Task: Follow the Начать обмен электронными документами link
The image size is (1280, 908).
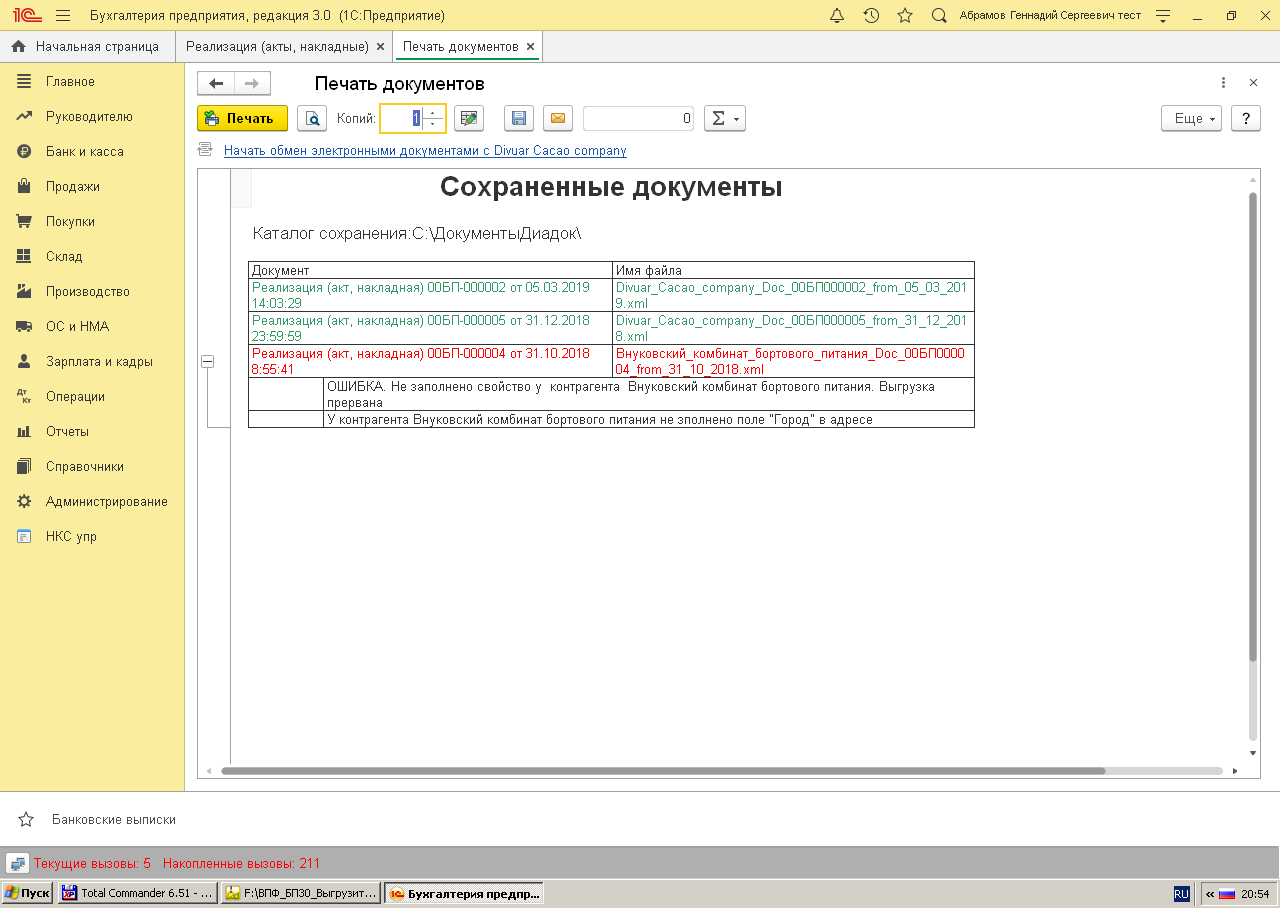Action: 425,150
